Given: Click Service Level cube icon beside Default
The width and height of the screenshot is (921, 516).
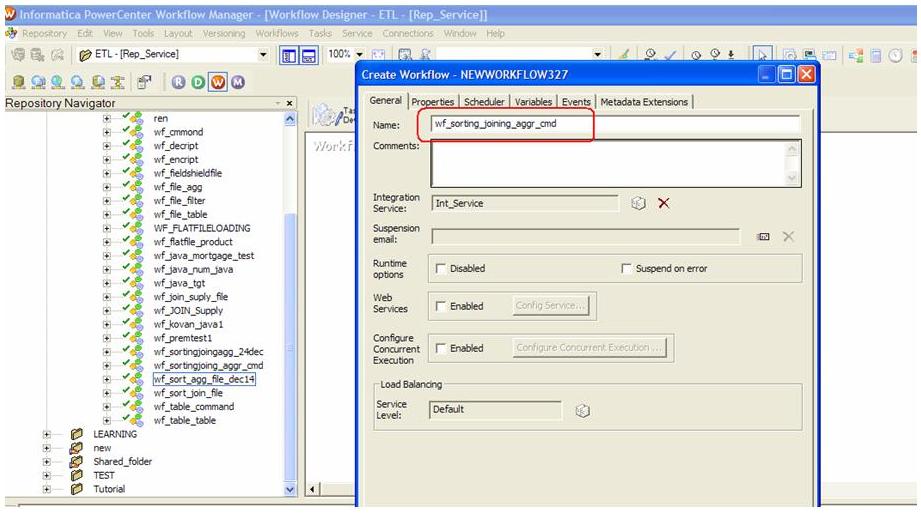Looking at the screenshot, I should pyautogui.click(x=583, y=410).
